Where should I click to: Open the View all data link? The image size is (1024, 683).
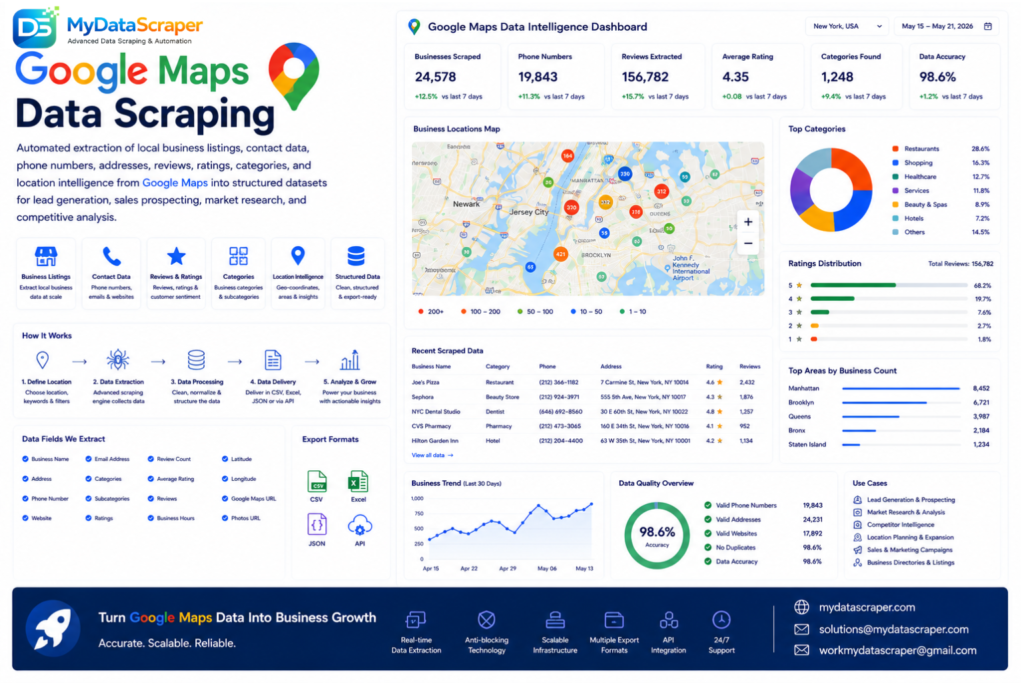432,455
